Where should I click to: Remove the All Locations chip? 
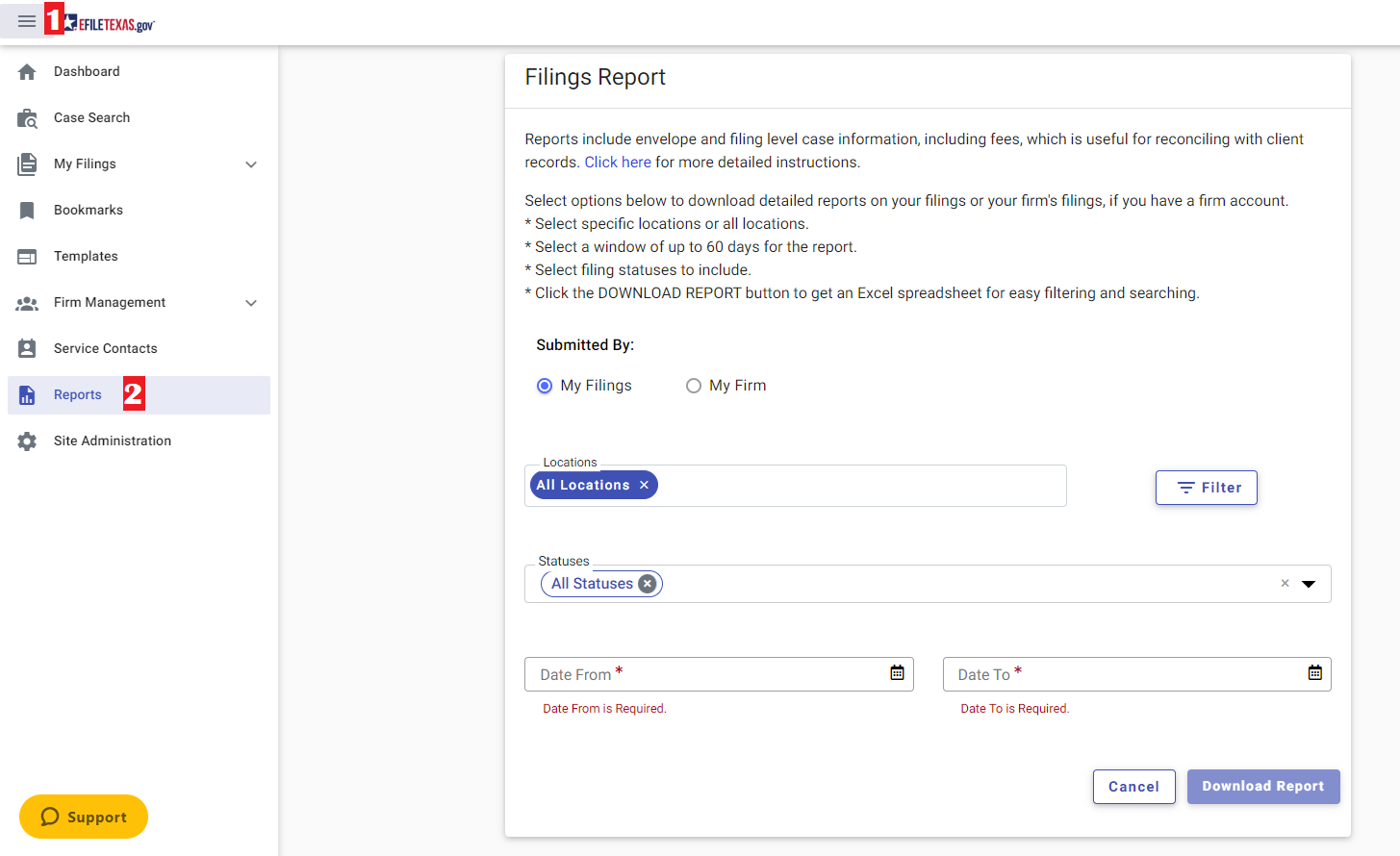click(x=644, y=485)
